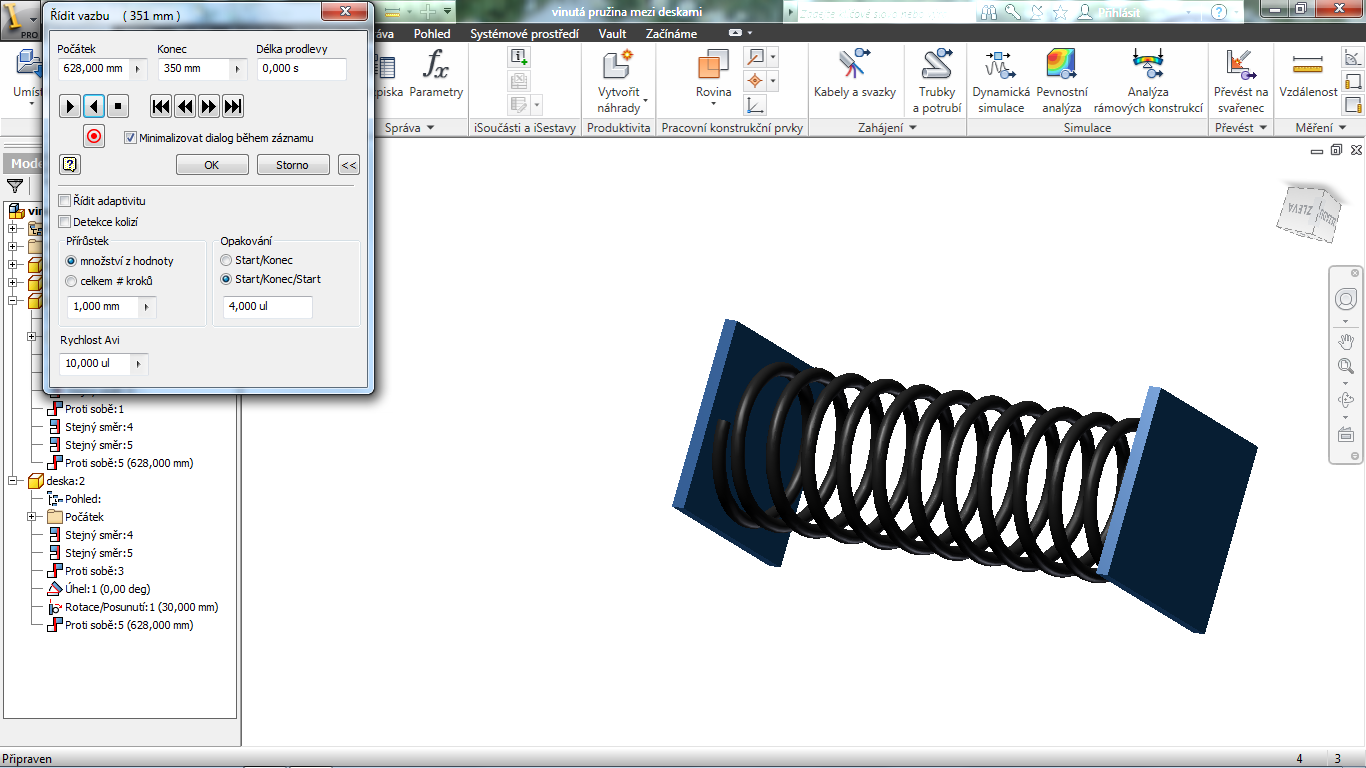
Task: Open Rychlost Avi arrow menu
Action: (x=139, y=364)
